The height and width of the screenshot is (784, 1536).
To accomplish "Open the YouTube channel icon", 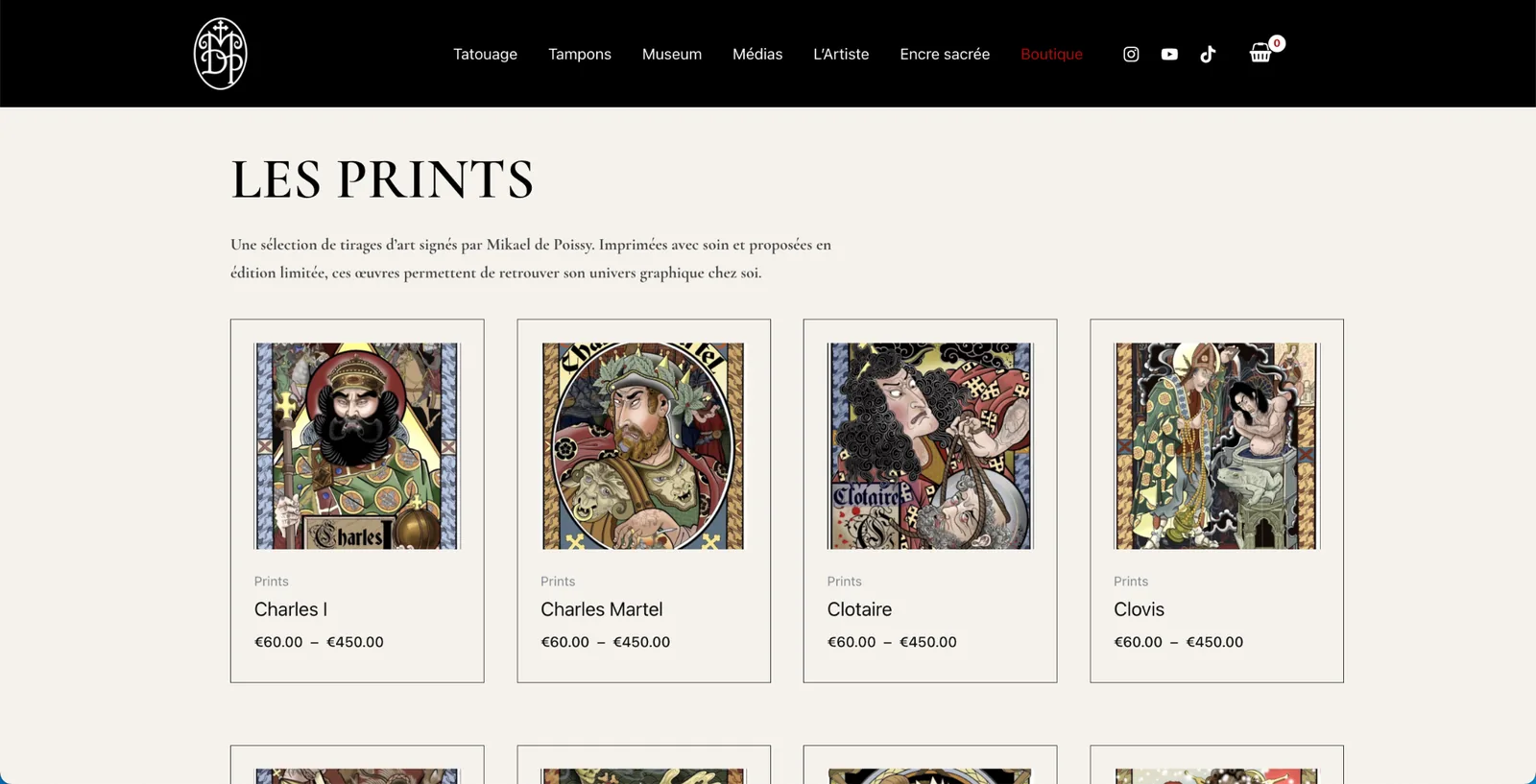I will (1169, 54).
